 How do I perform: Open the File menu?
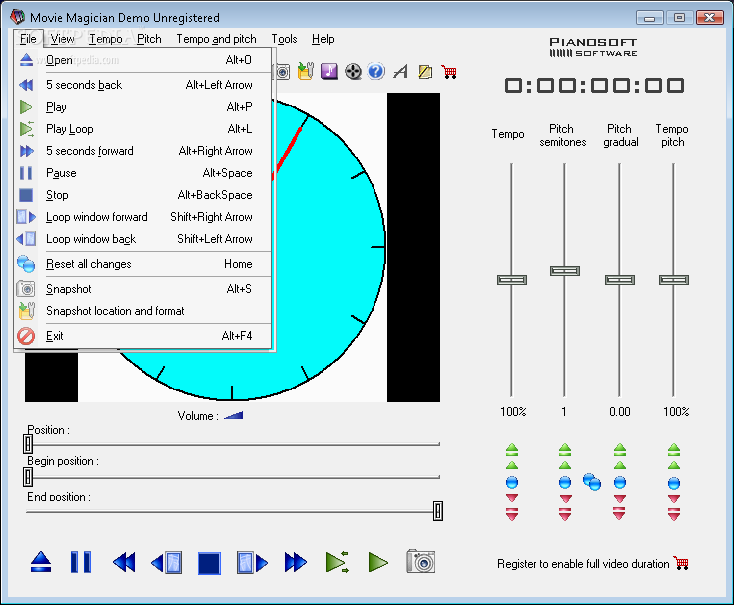coord(28,39)
